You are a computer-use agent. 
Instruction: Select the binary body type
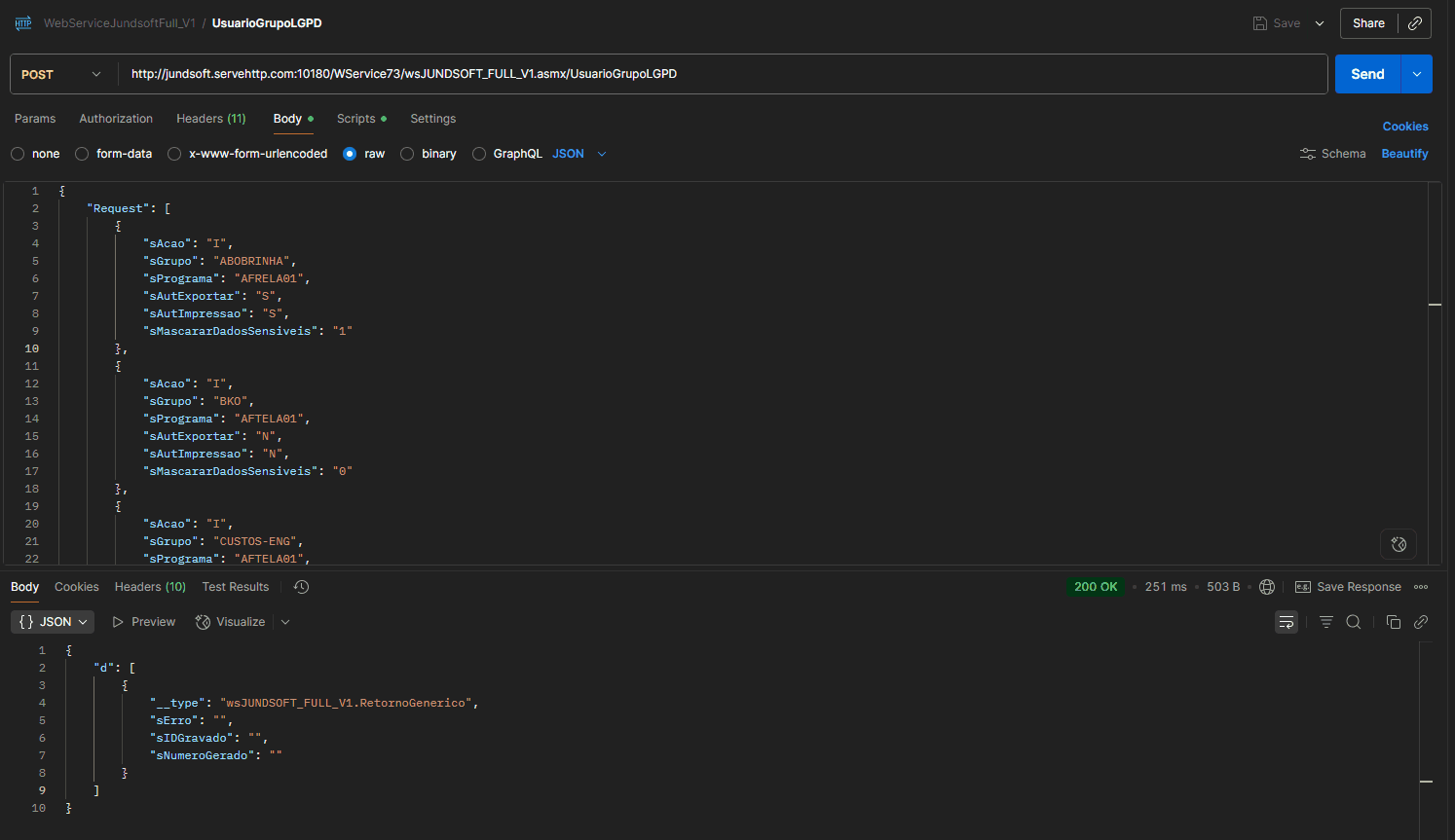[x=408, y=154]
